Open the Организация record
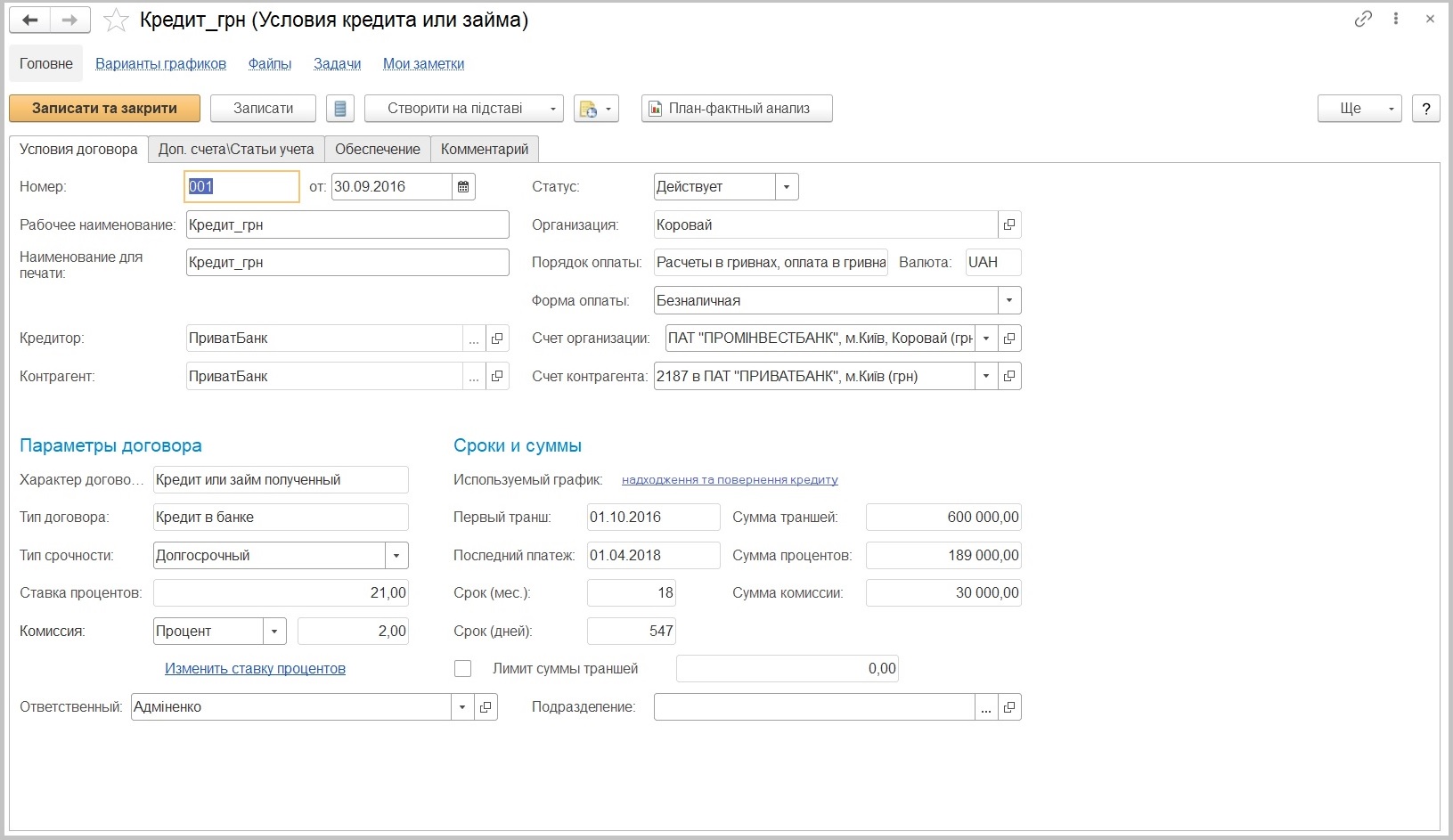 (x=1009, y=225)
